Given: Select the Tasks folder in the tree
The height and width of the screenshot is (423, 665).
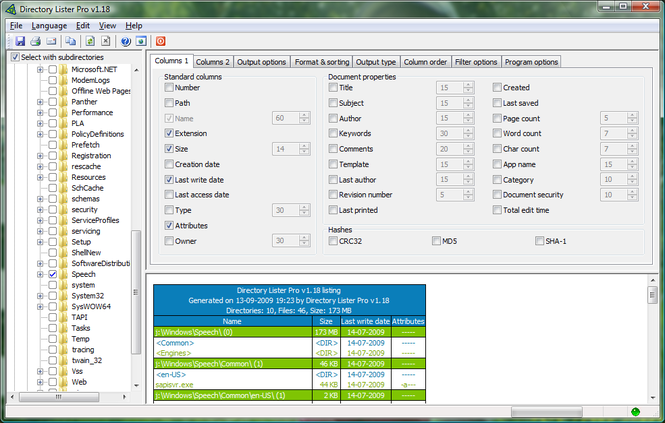Looking at the screenshot, I should pos(81,328).
